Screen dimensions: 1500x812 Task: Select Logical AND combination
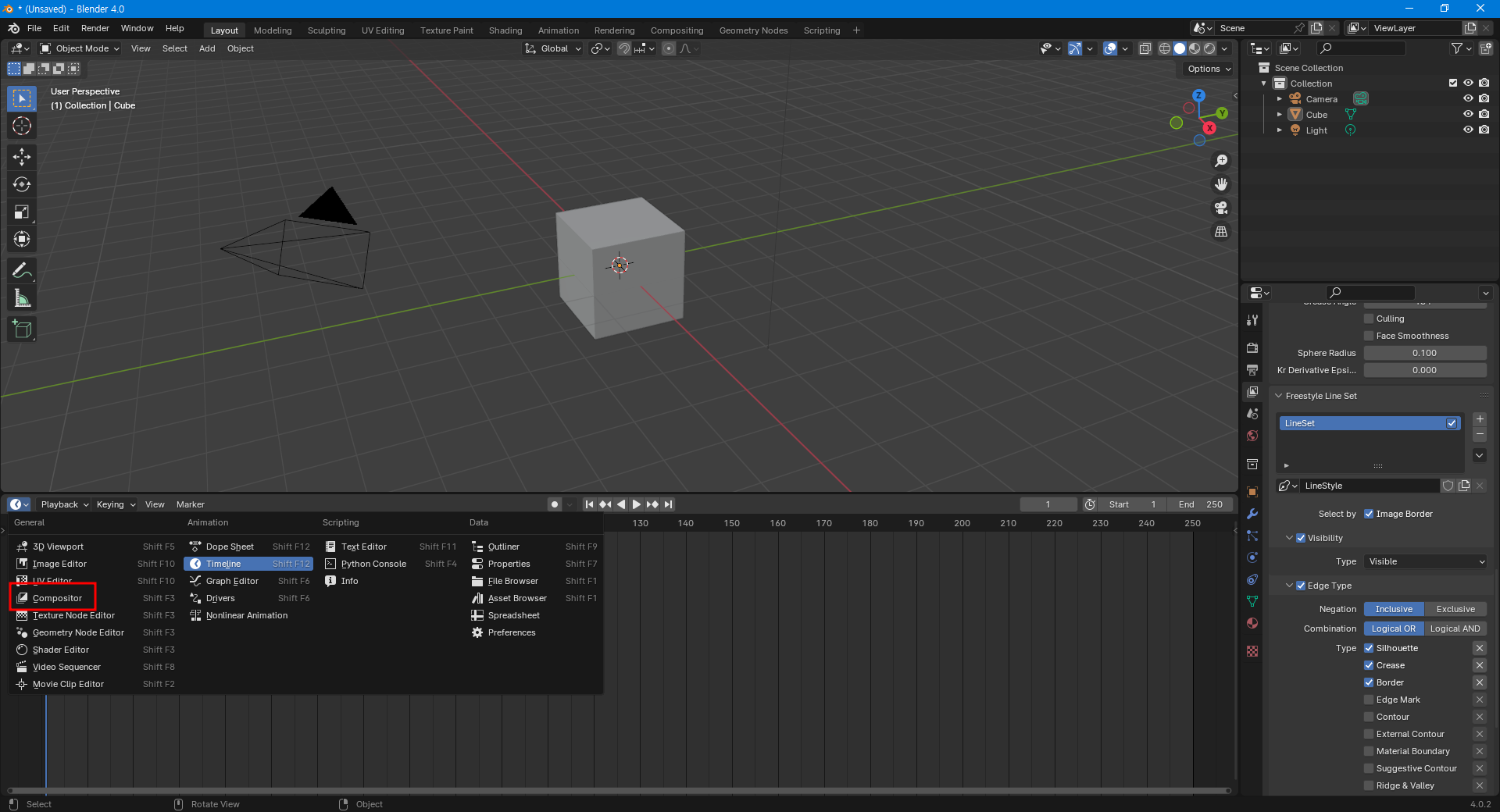(x=1455, y=629)
